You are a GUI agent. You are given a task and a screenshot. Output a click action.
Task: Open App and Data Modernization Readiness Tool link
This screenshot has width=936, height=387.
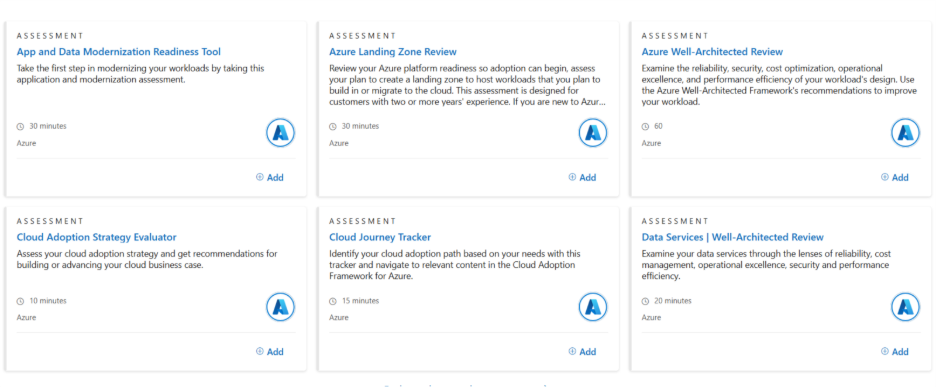tap(119, 52)
